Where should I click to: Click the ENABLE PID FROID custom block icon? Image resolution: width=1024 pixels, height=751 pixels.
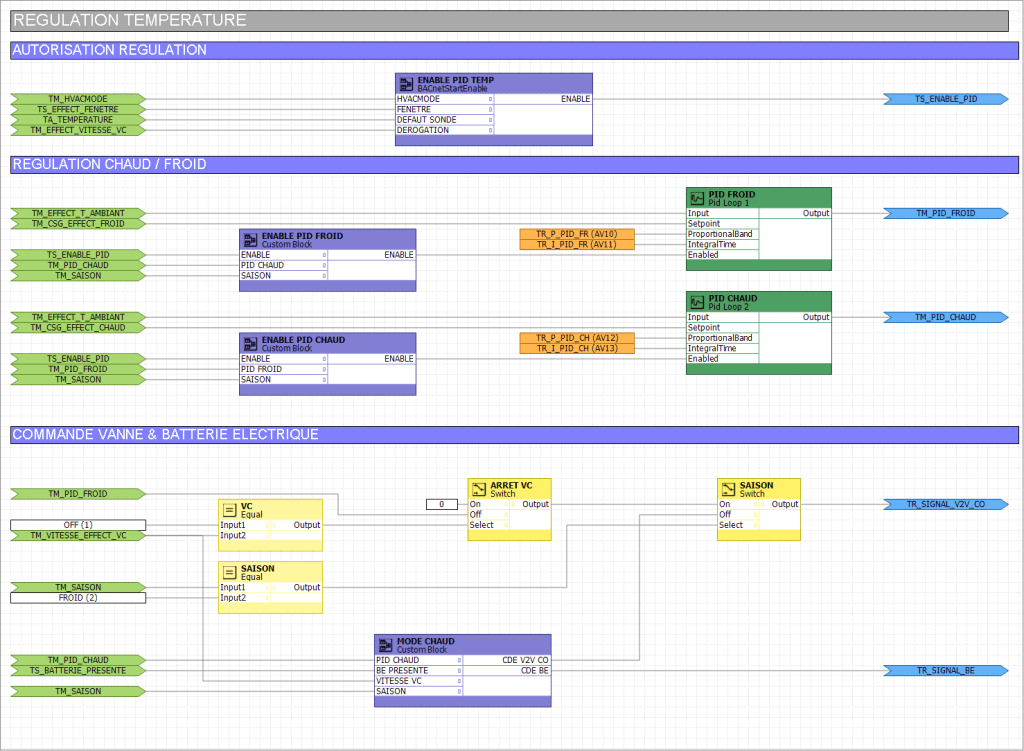(249, 240)
